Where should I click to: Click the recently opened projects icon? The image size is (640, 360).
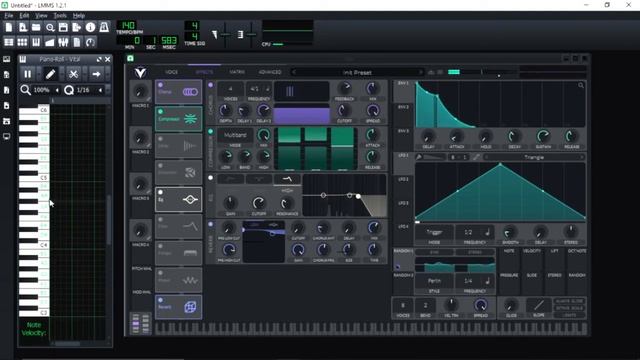50,27
